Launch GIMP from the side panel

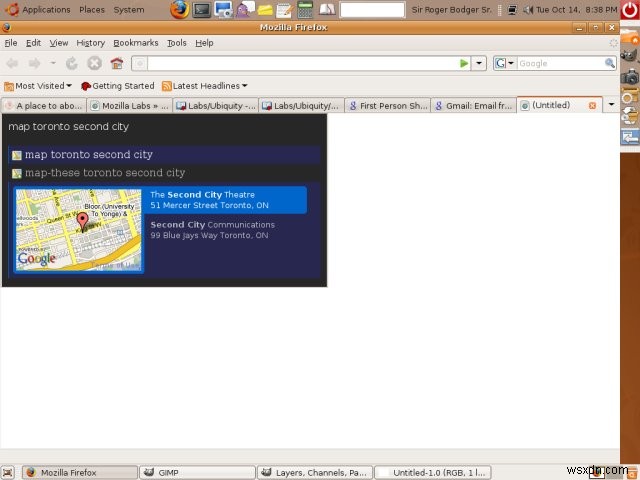[629, 55]
